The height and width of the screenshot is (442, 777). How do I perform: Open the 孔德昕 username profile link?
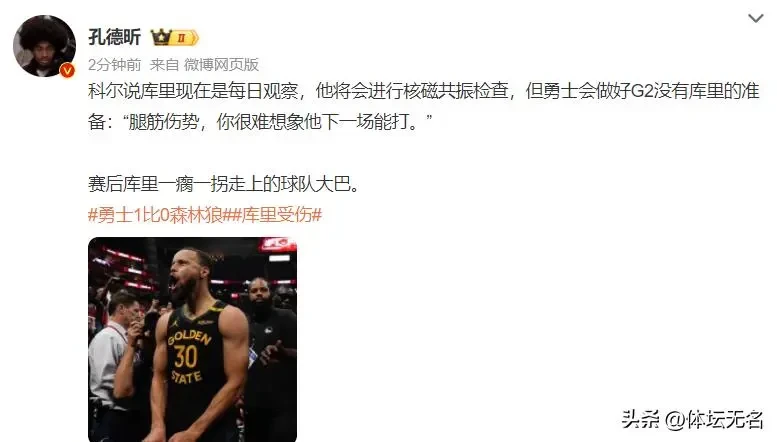point(114,37)
